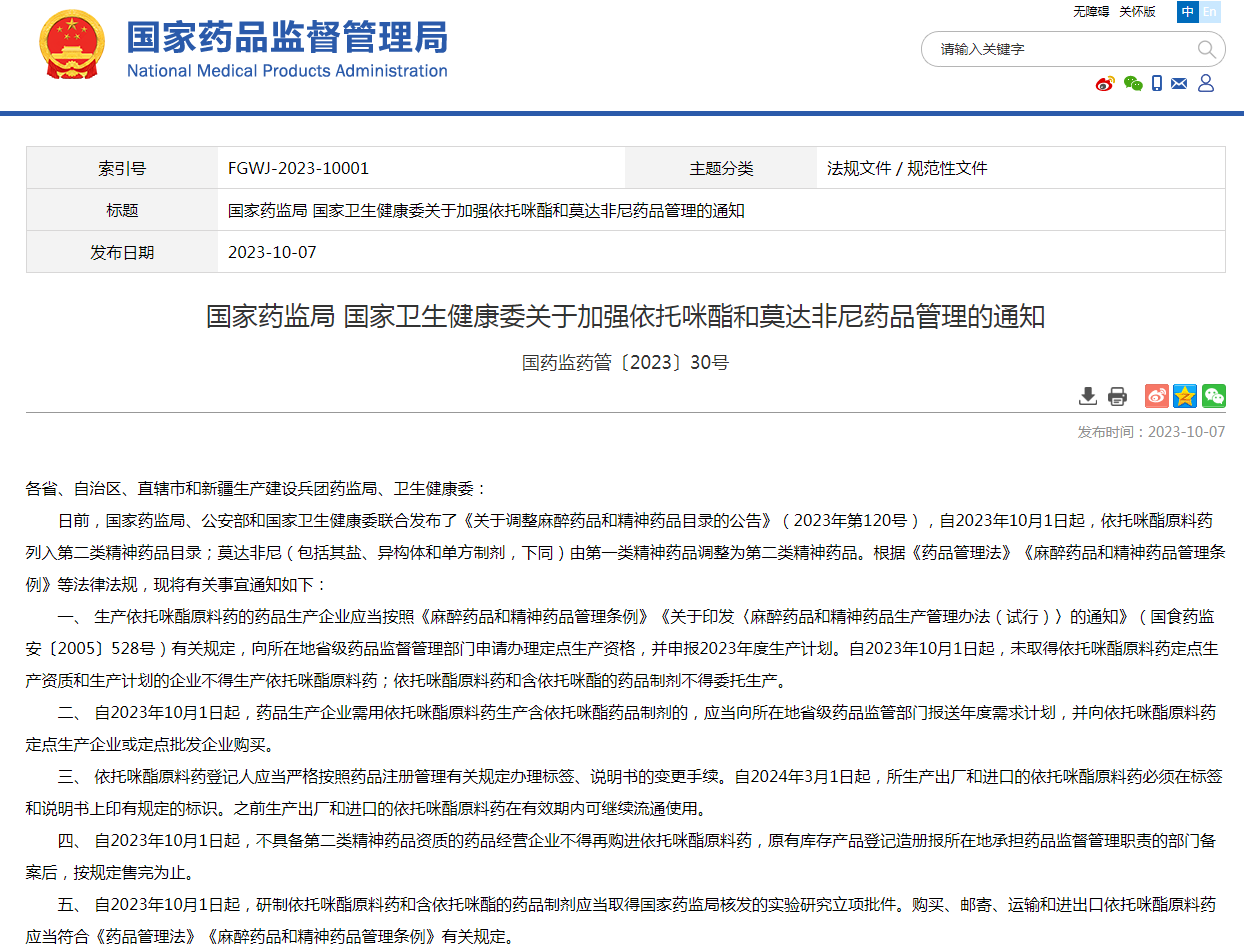1244x950 pixels.
Task: Click the salutation line 各省、自治区
Action: (256, 489)
